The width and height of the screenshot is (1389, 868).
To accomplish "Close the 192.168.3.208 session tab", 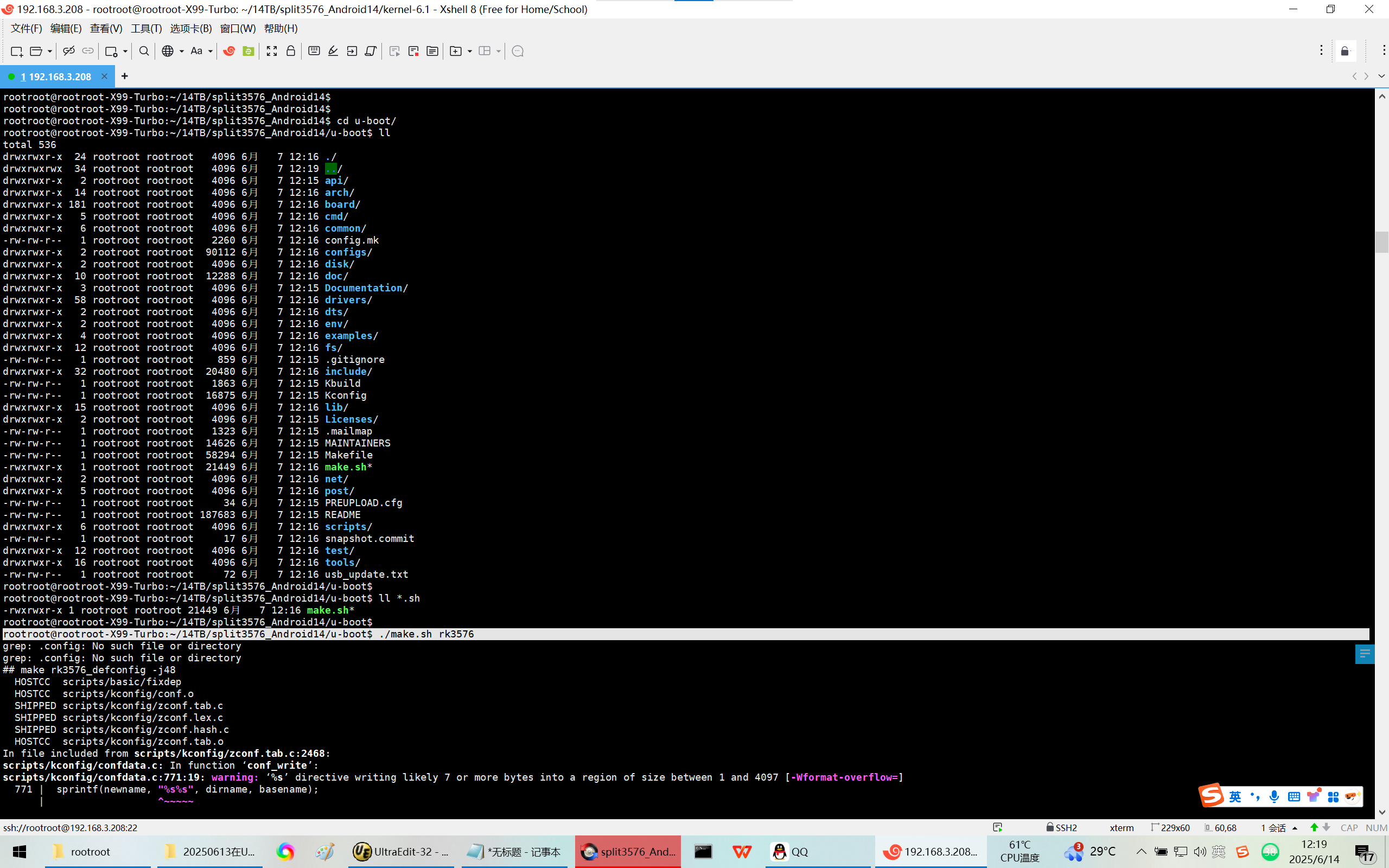I will coord(104,76).
